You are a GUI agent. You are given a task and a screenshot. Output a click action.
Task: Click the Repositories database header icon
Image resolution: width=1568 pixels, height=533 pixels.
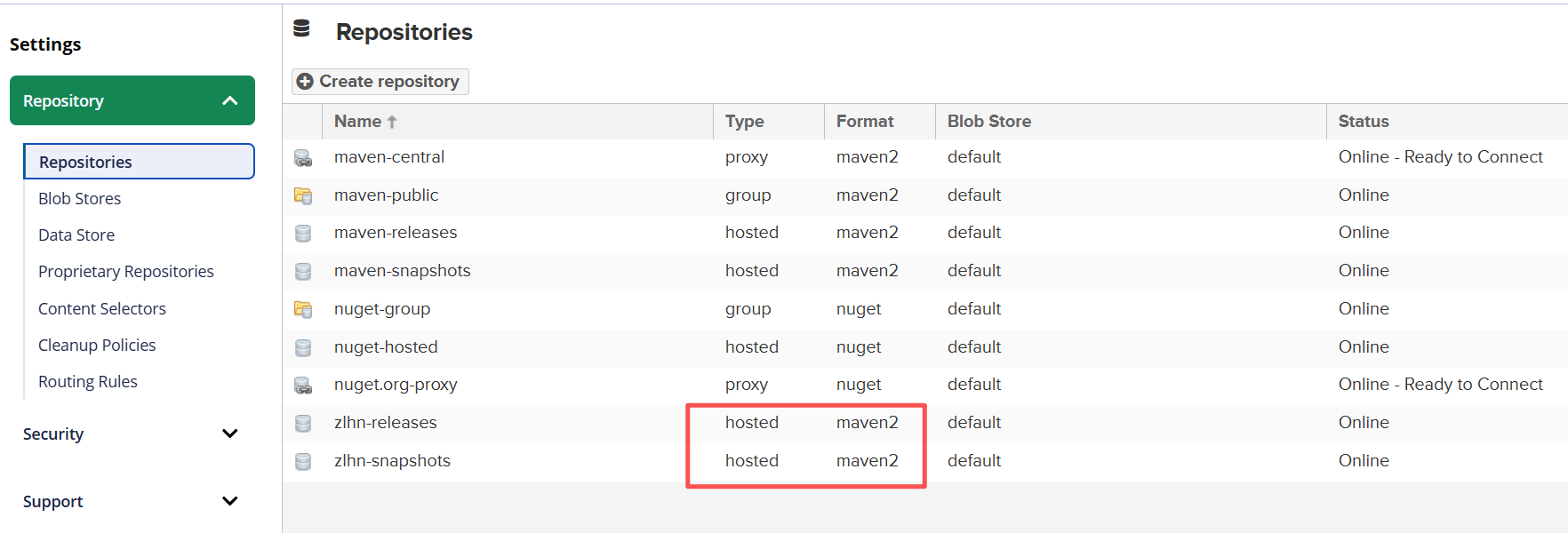coord(302,29)
